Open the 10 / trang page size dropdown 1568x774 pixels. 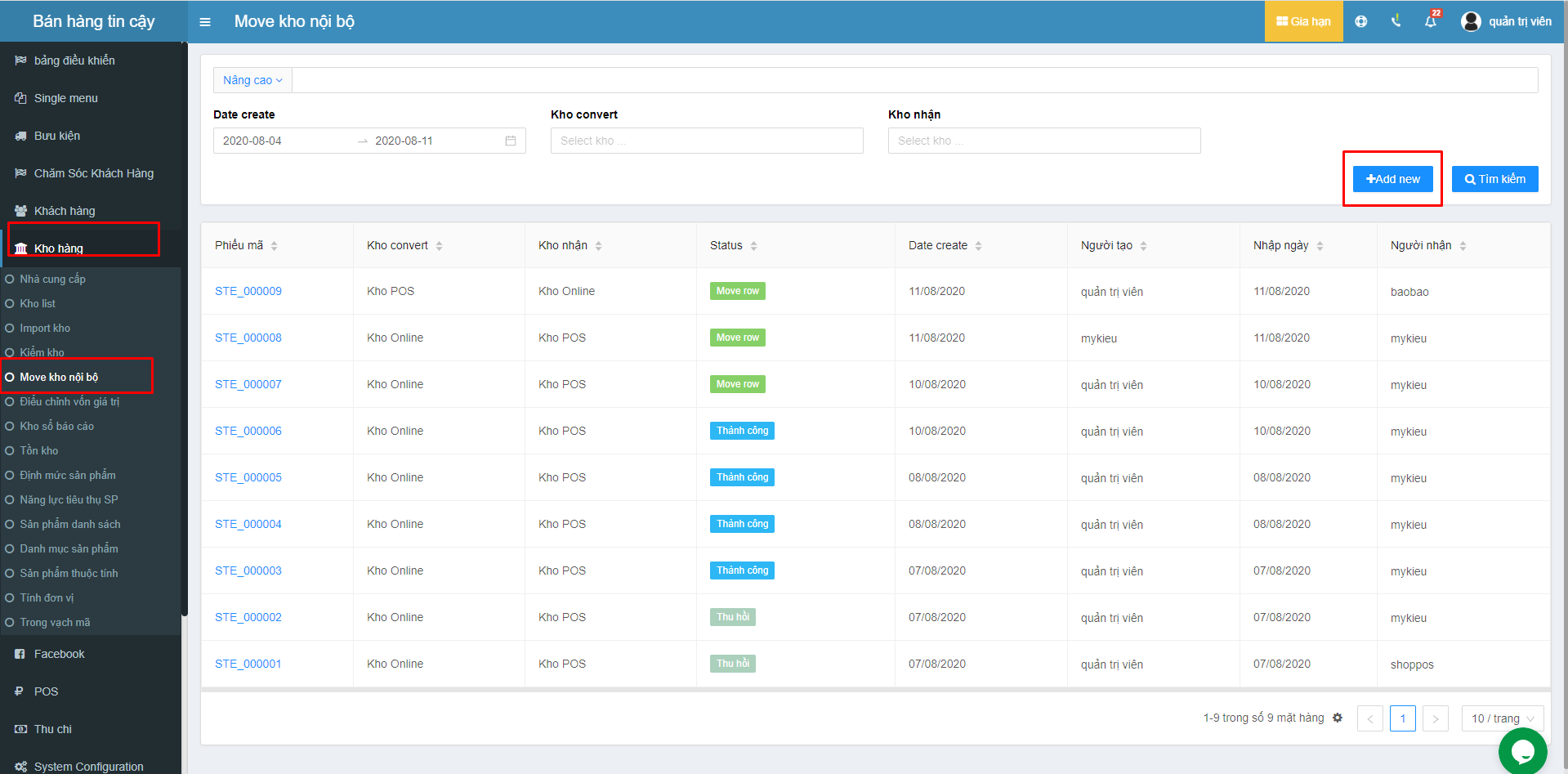click(x=1502, y=718)
